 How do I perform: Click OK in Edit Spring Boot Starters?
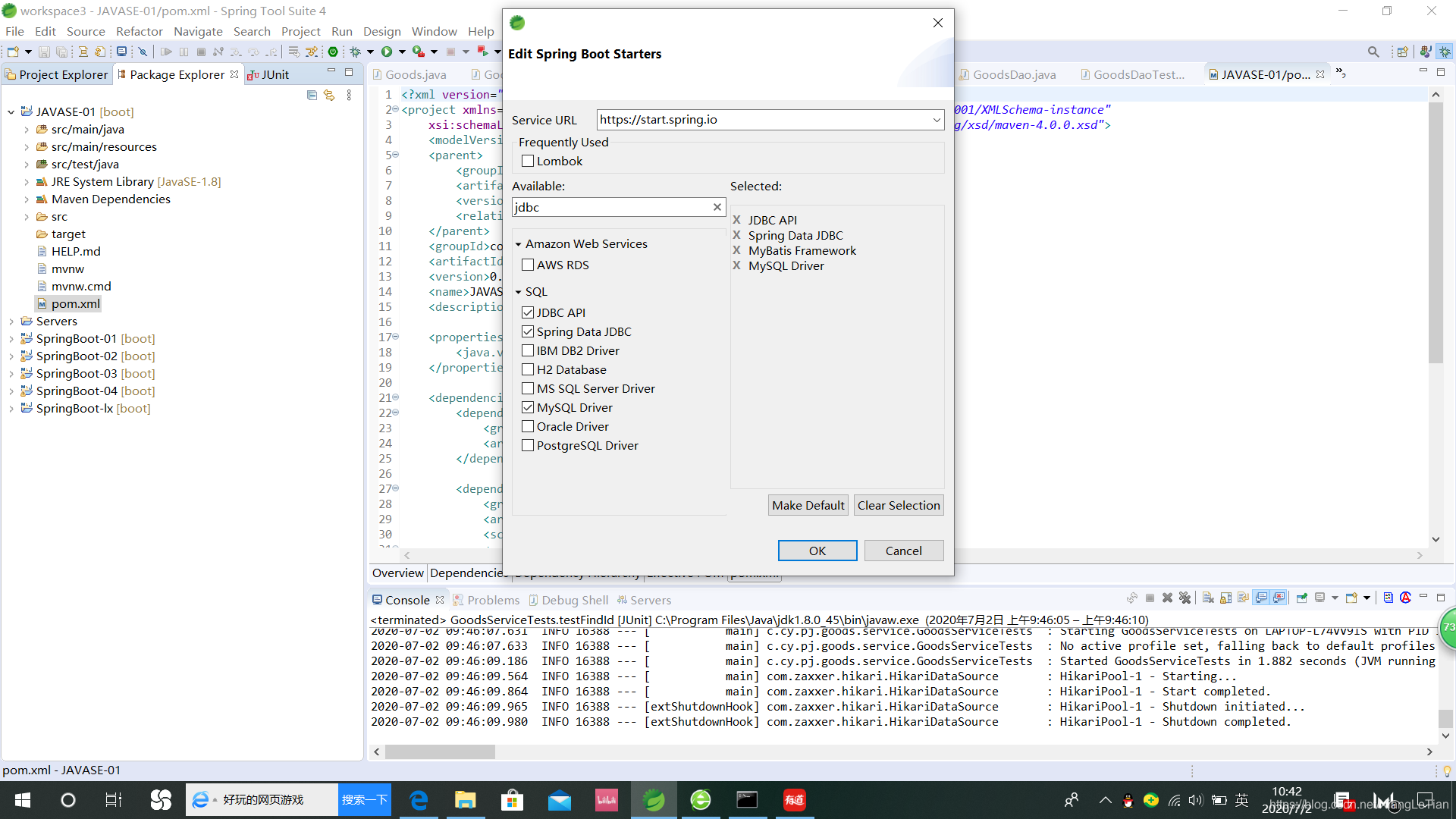click(817, 551)
